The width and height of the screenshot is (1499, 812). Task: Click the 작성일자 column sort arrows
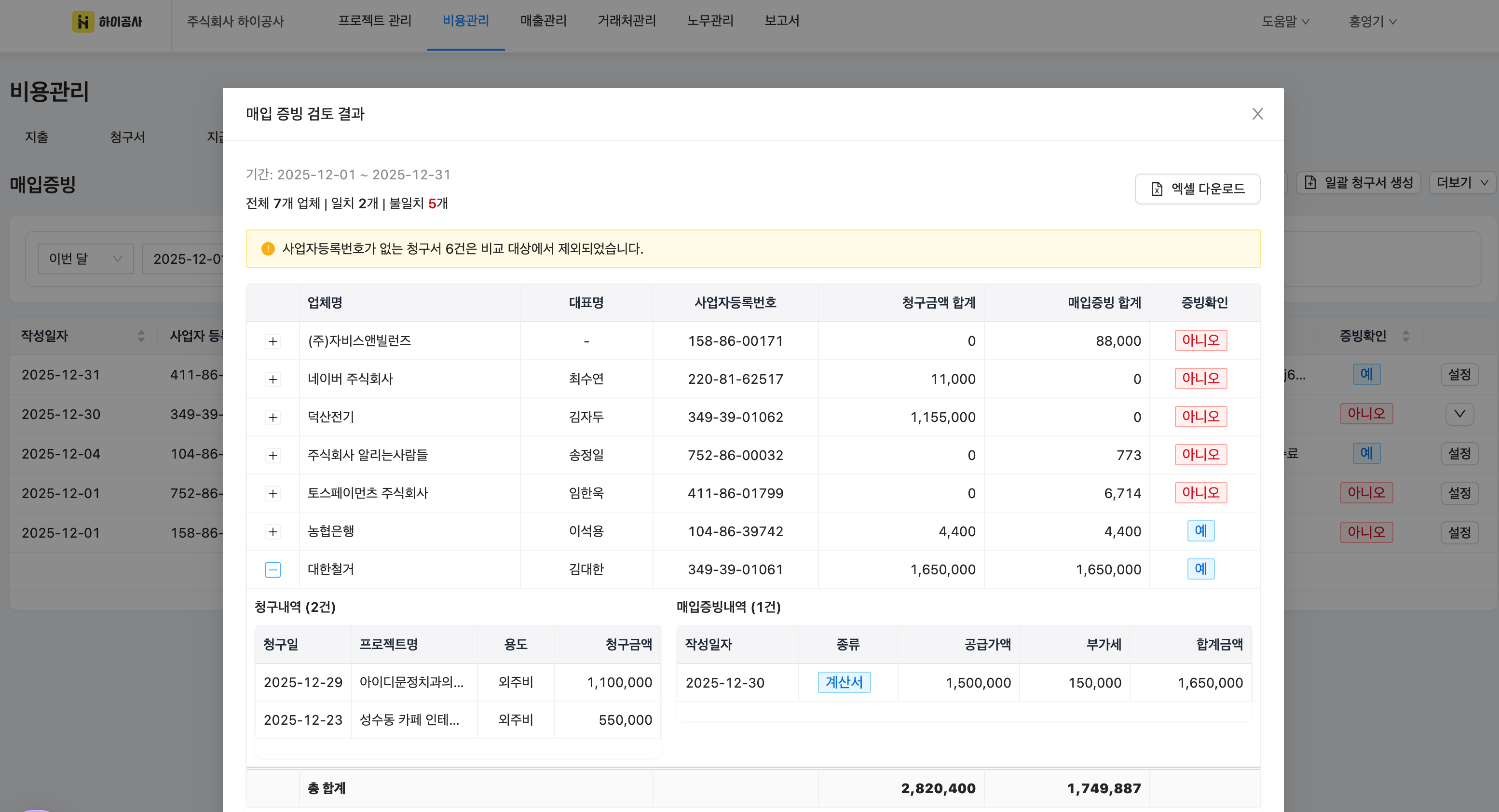(x=141, y=336)
